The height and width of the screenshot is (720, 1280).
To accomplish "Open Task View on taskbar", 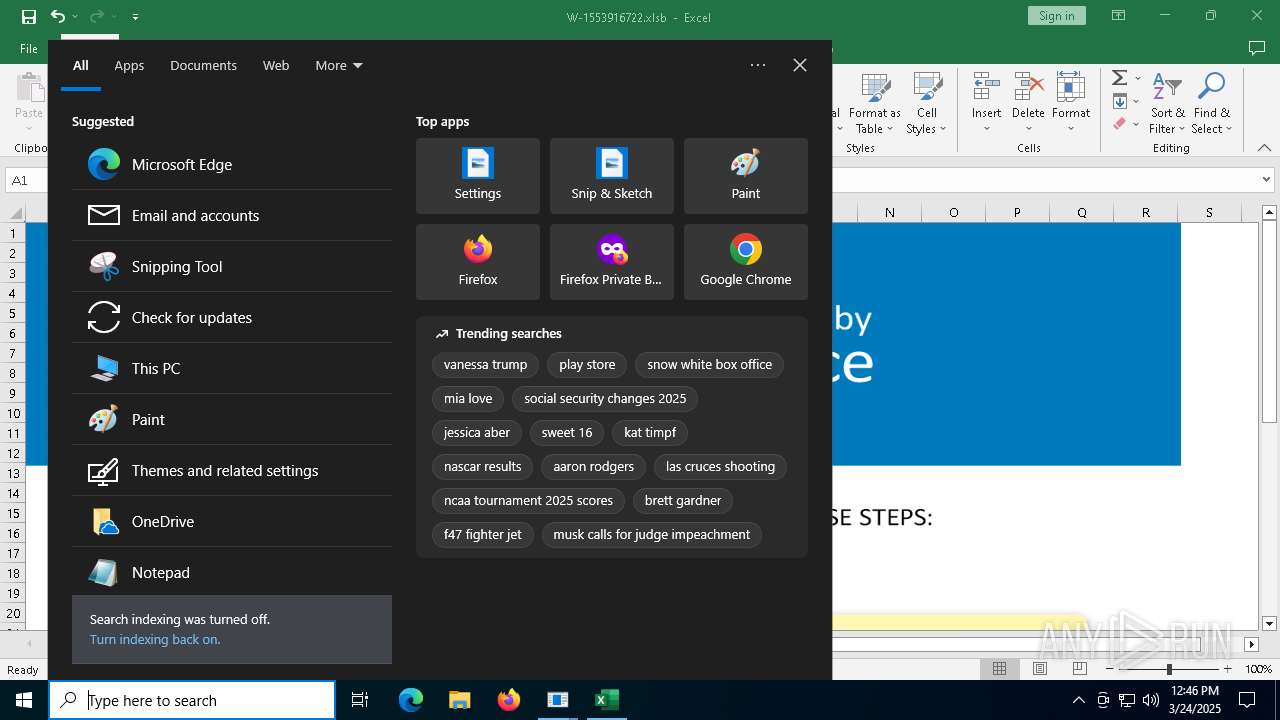I will (360, 700).
